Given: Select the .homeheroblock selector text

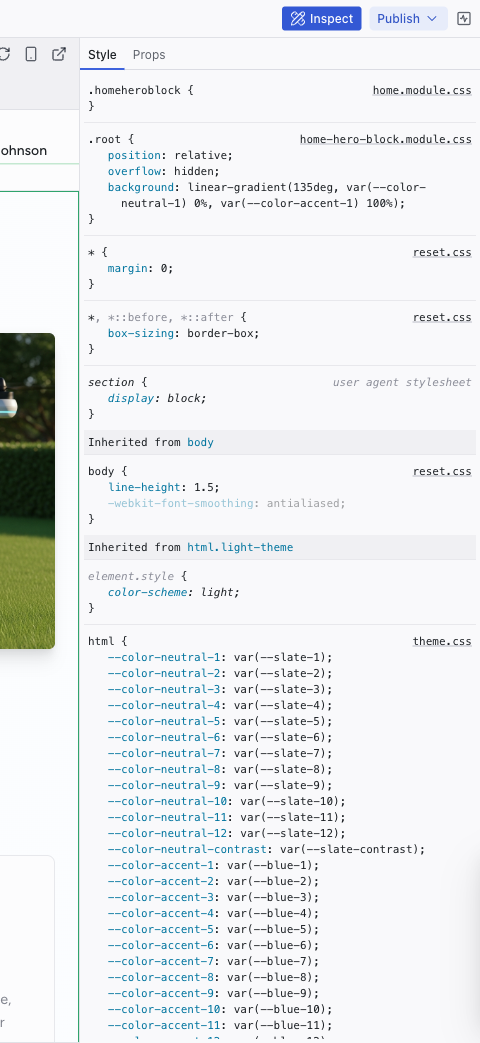Looking at the screenshot, I should pyautogui.click(x=134, y=90).
